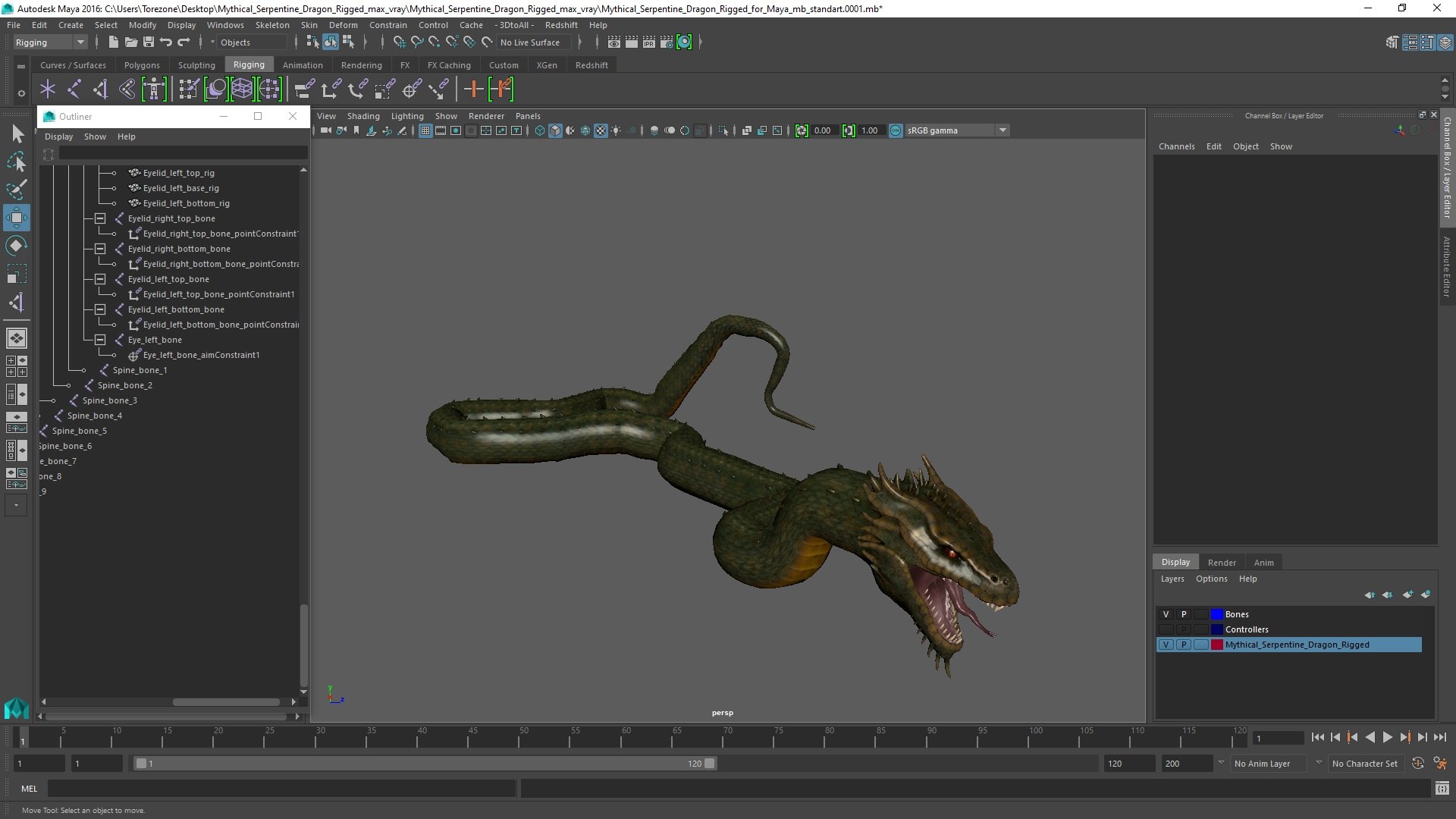Open Channels menu in Channel Box

(1176, 146)
